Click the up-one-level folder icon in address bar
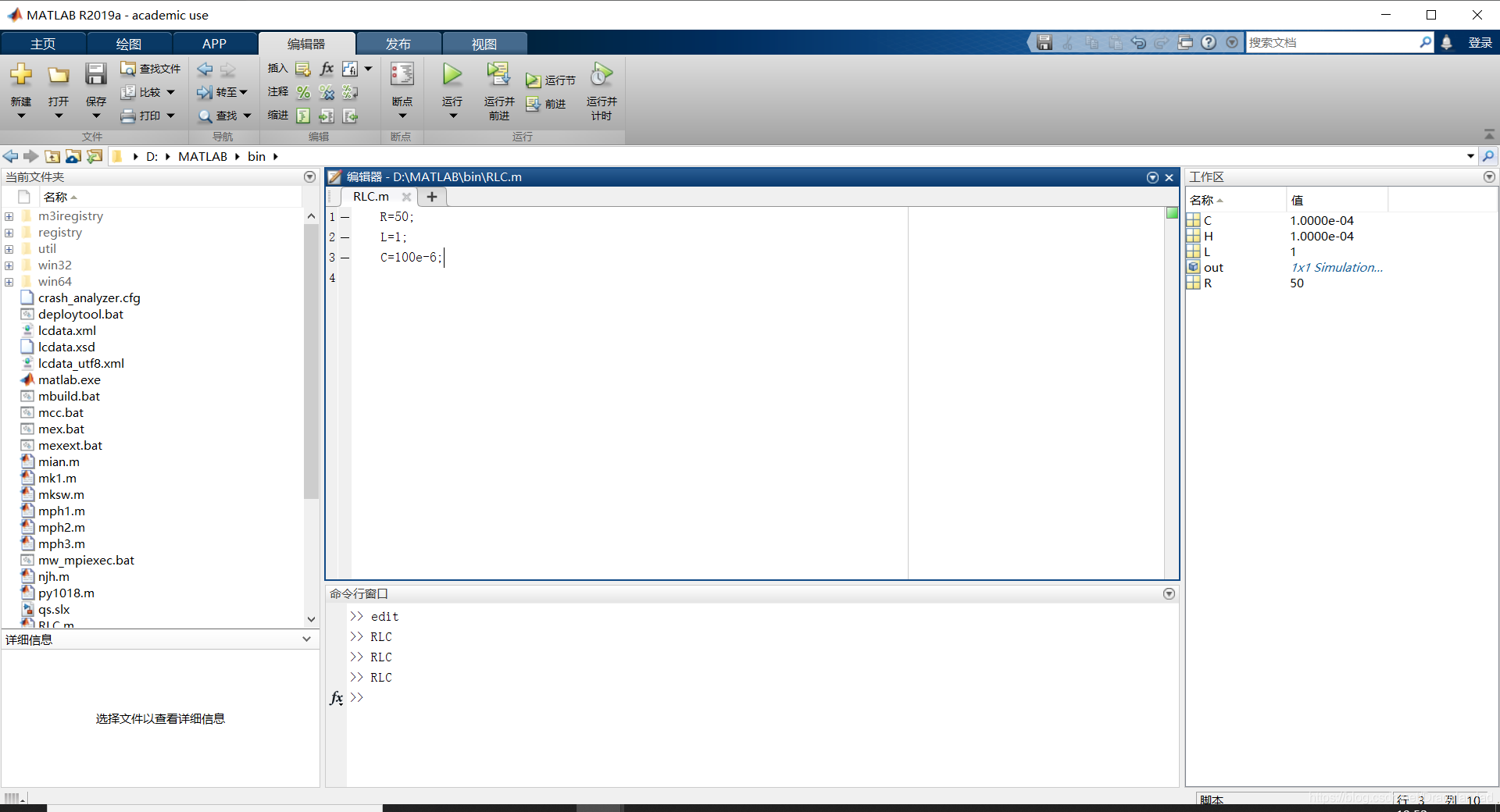The image size is (1500, 812). (52, 156)
